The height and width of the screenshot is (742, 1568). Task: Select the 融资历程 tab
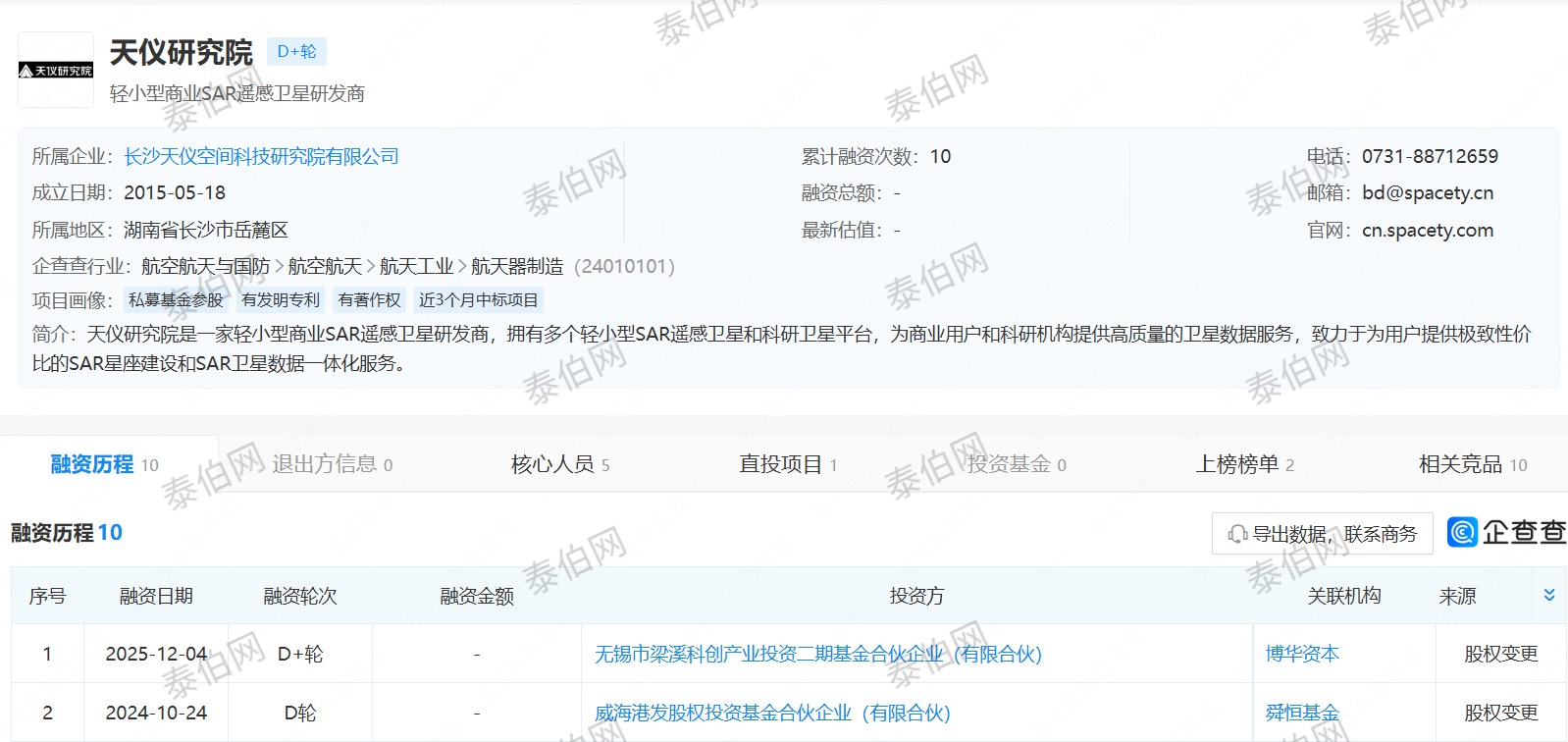point(103,464)
